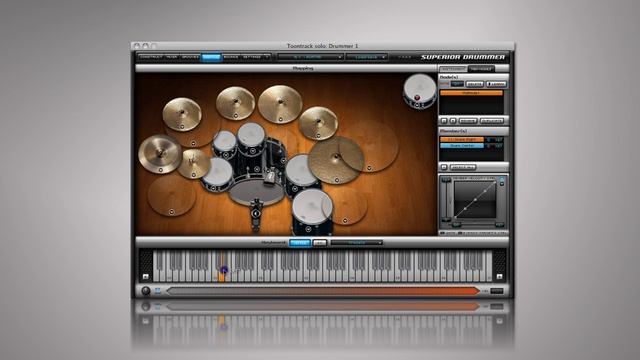This screenshot has width=640, height=360.
Task: Click the round knob at bottom left
Action: (x=146, y=291)
